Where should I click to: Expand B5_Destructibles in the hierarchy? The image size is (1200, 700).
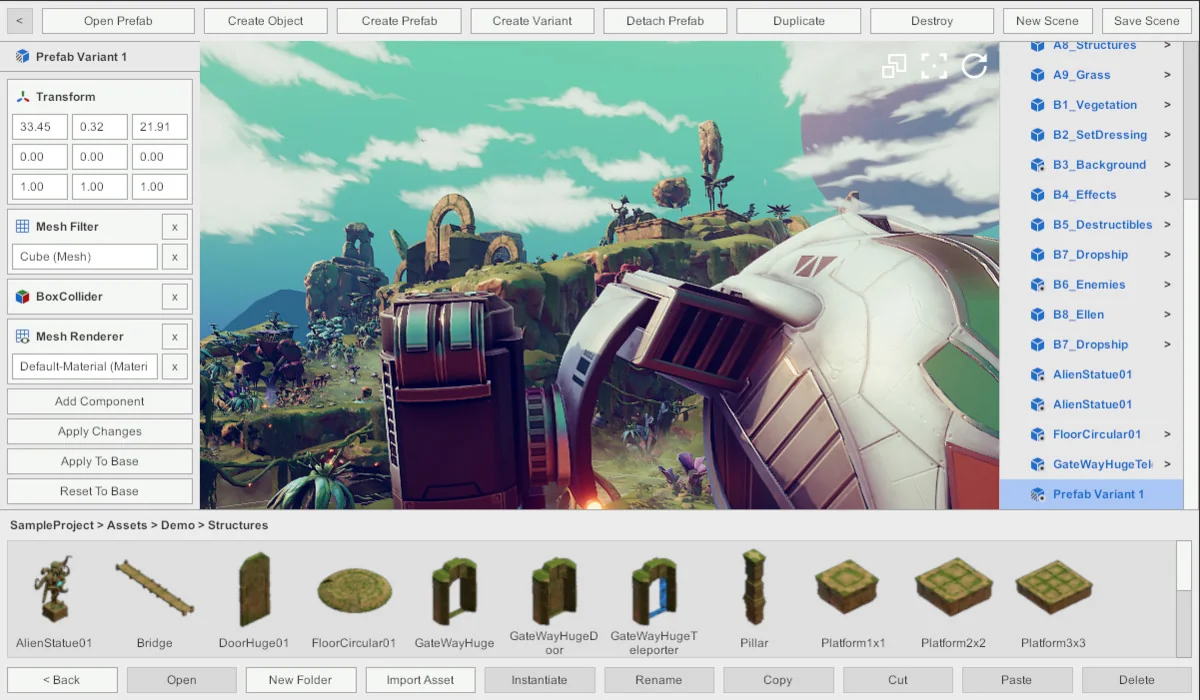[1170, 224]
